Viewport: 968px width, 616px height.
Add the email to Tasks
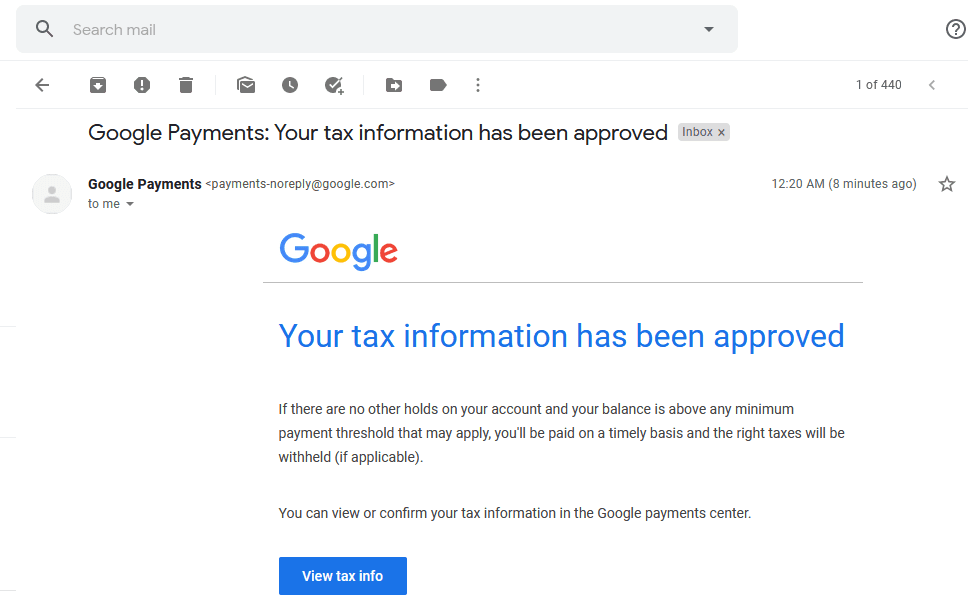(x=334, y=85)
